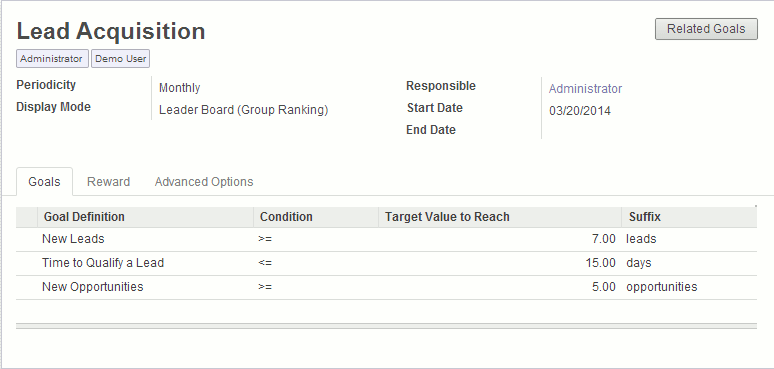Sort by Goal Definition column header

click(x=145, y=217)
